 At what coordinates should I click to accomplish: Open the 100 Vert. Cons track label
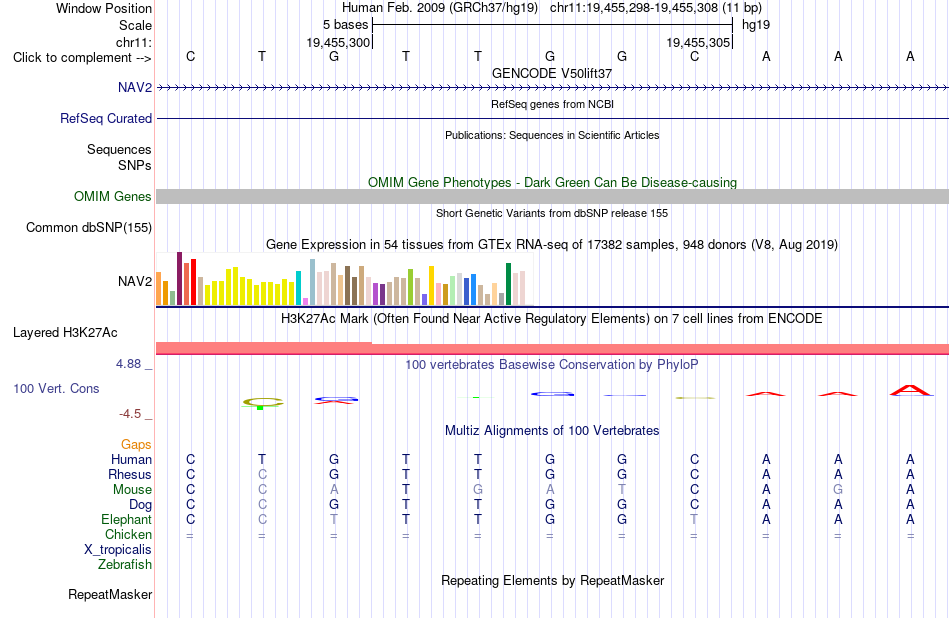coord(56,388)
